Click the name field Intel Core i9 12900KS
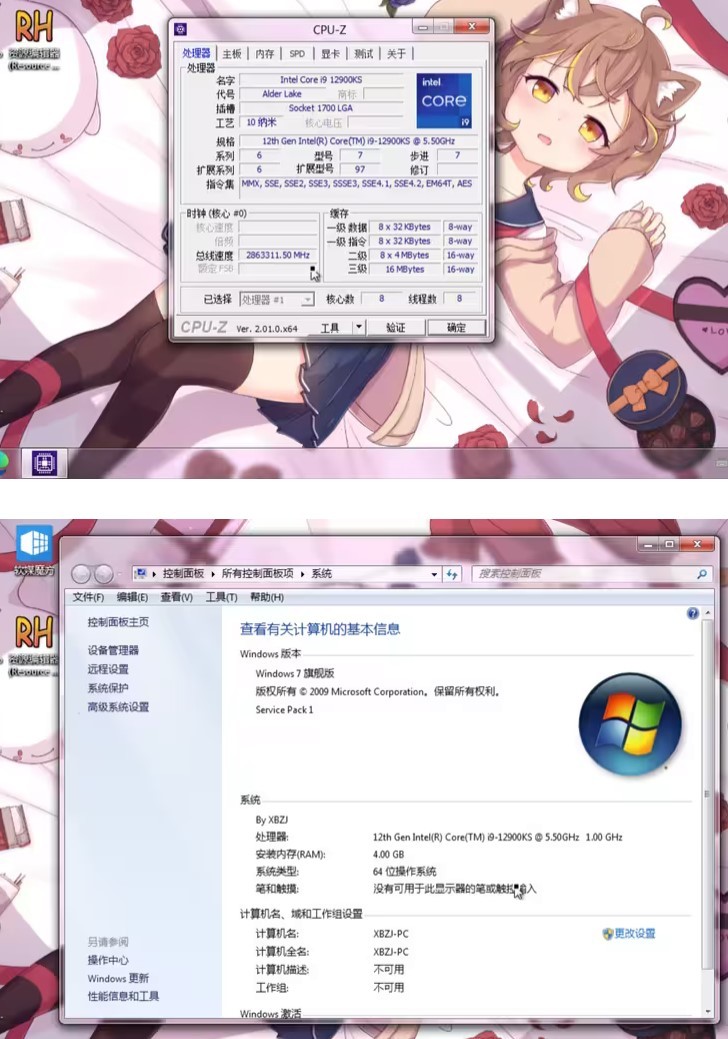The image size is (728, 1039). pos(321,80)
